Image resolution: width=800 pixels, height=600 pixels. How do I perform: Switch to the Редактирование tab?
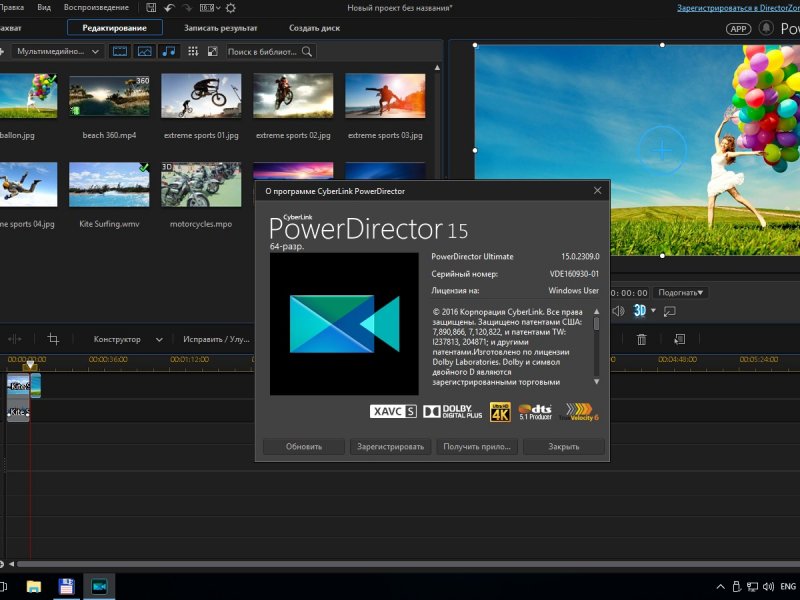pyautogui.click(x=115, y=28)
